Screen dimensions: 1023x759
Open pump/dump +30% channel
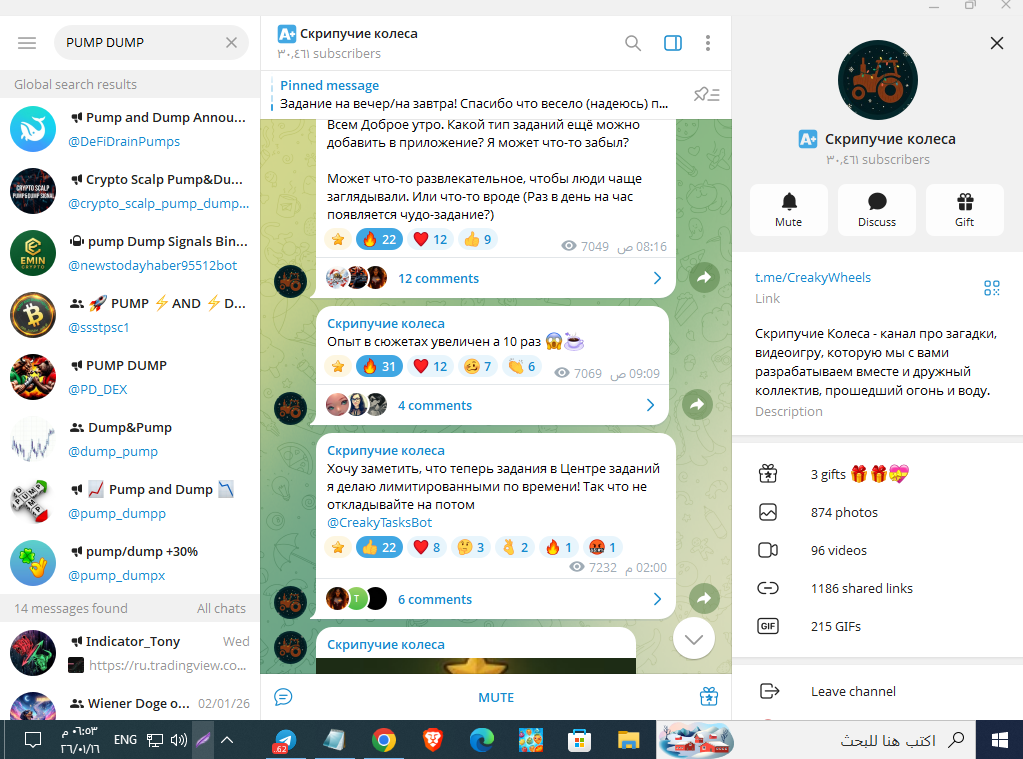130,563
